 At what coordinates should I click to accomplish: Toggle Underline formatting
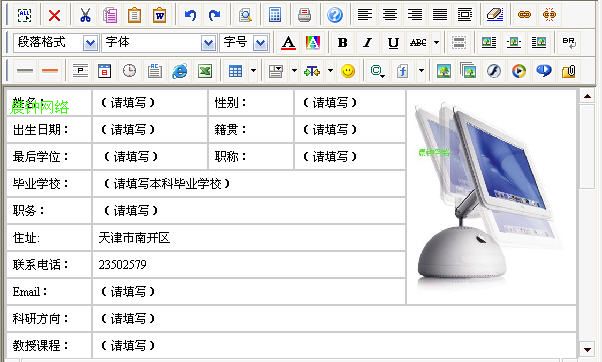point(393,43)
